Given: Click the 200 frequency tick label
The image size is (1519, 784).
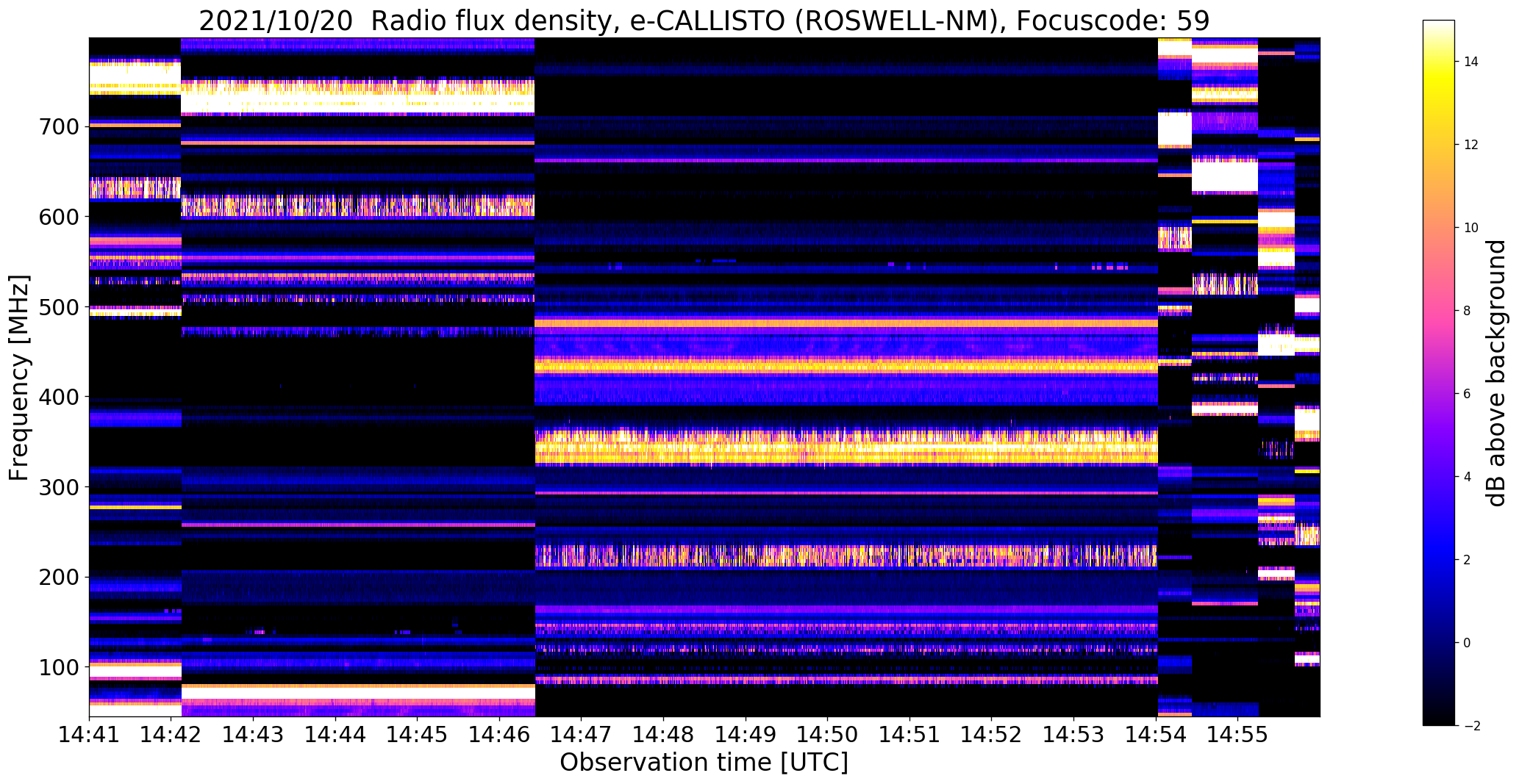Looking at the screenshot, I should 57,577.
